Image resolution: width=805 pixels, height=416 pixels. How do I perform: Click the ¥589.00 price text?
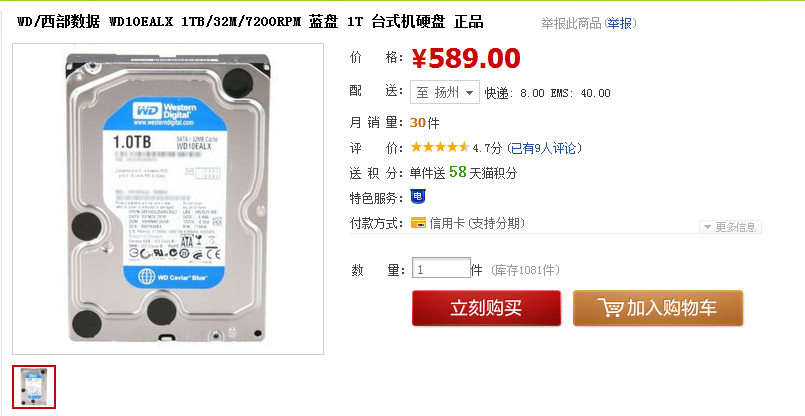coord(466,58)
